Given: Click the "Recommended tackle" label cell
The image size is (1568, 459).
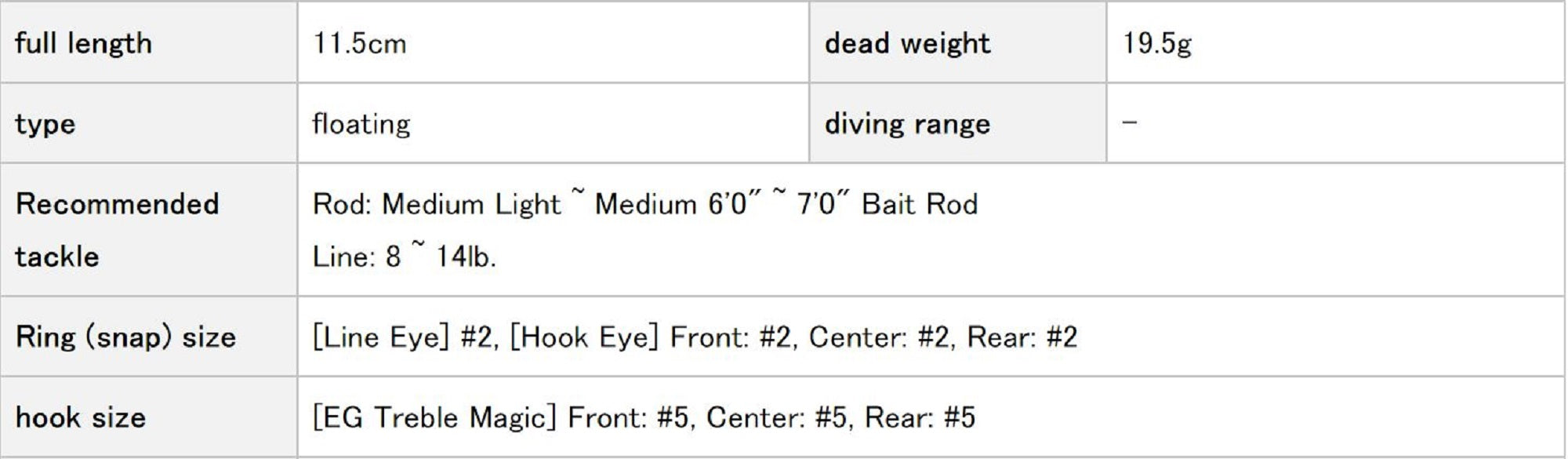Looking at the screenshot, I should click(118, 230).
